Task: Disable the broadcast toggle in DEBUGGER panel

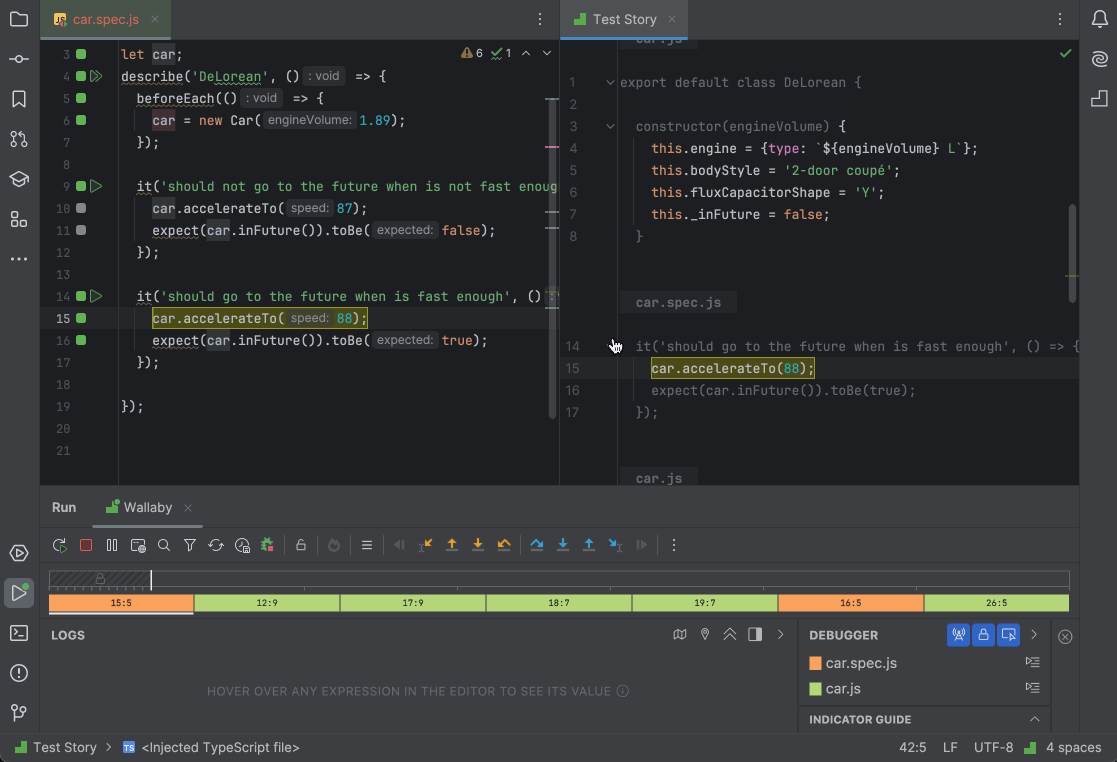Action: point(958,634)
